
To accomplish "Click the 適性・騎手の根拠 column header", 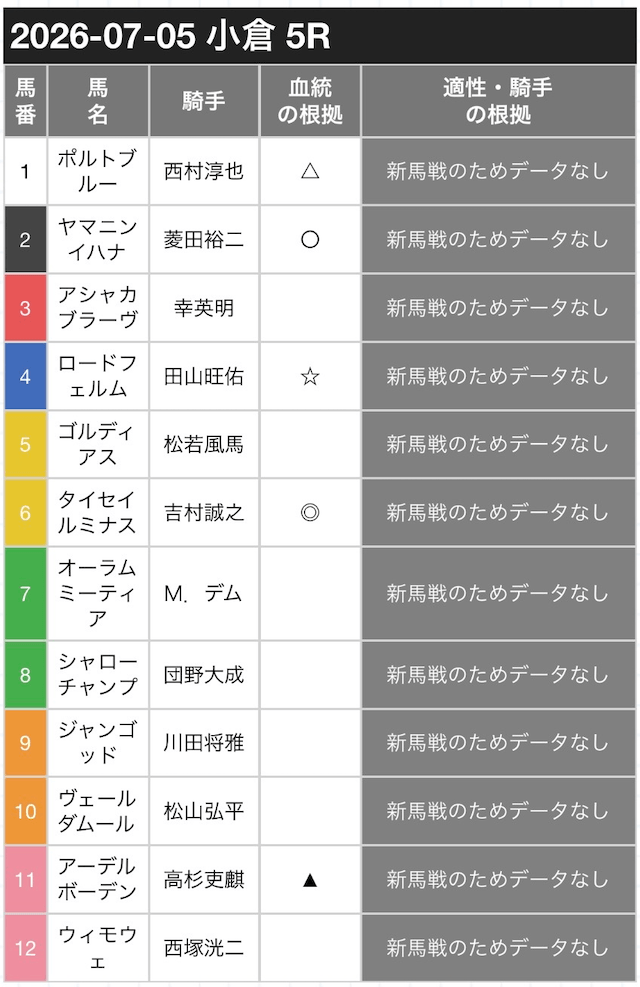I will coord(498,101).
